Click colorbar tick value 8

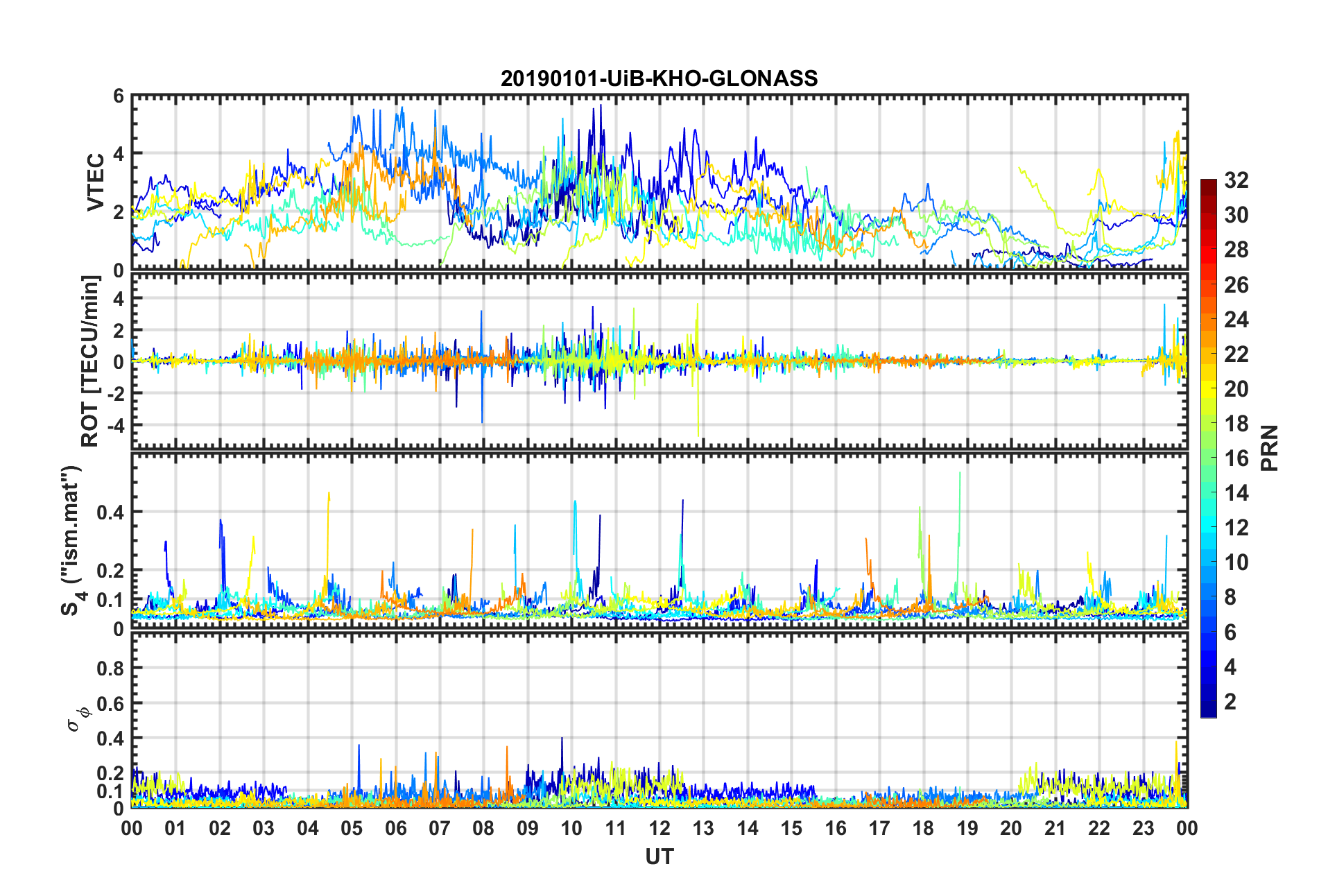coord(1230,597)
